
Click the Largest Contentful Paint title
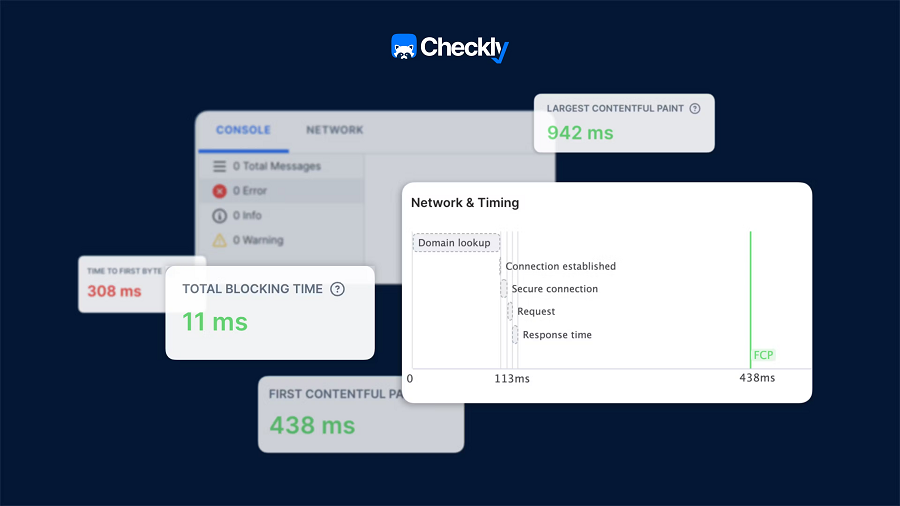click(x=615, y=108)
